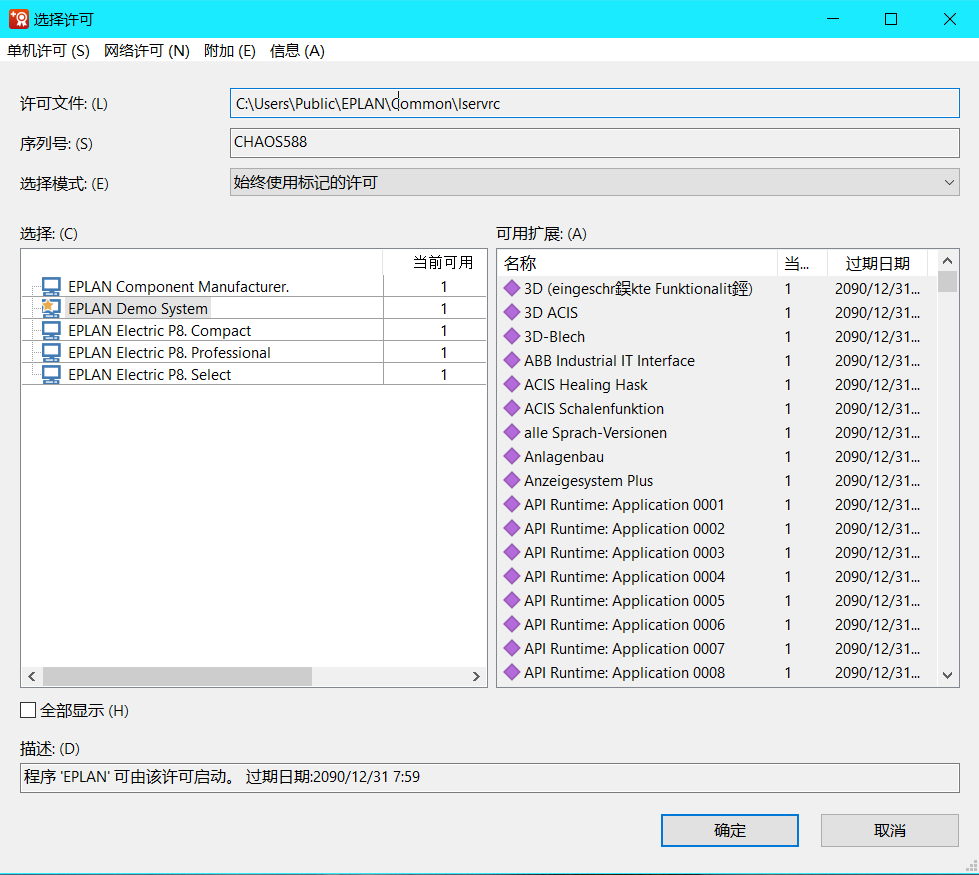
Task: Open the 网络许可 (N) menu
Action: click(x=146, y=51)
